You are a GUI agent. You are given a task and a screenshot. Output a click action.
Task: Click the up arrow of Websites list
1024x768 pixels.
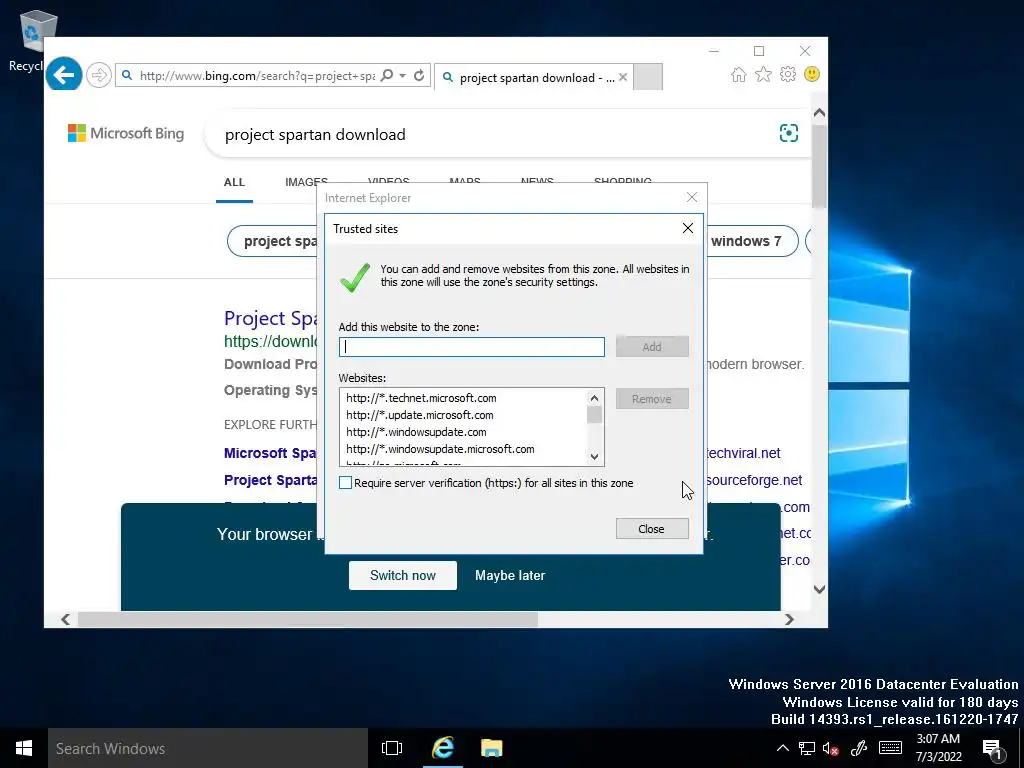click(594, 398)
